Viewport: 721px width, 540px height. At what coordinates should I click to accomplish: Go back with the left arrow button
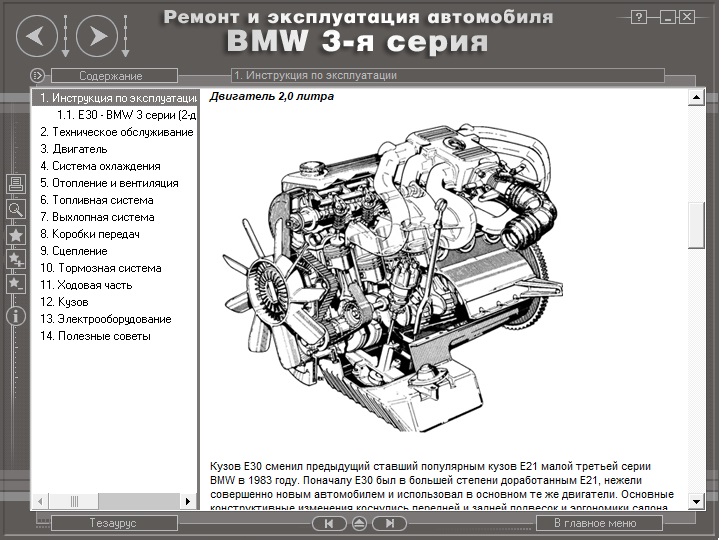37,36
